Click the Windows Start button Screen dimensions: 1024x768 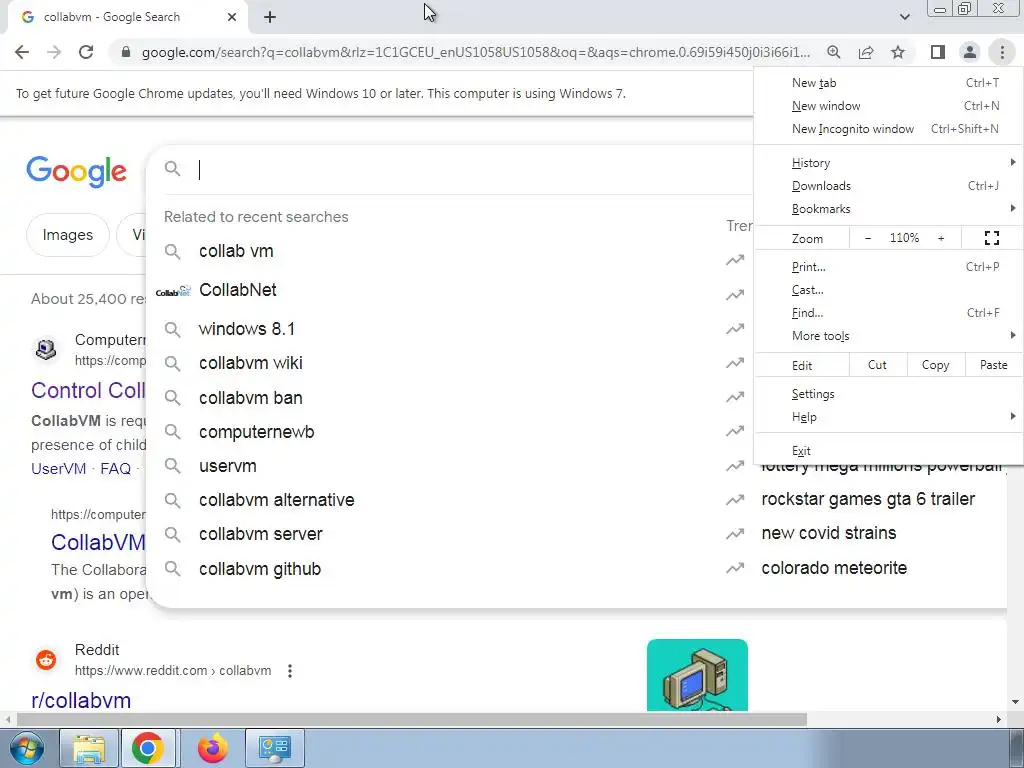pyautogui.click(x=27, y=748)
